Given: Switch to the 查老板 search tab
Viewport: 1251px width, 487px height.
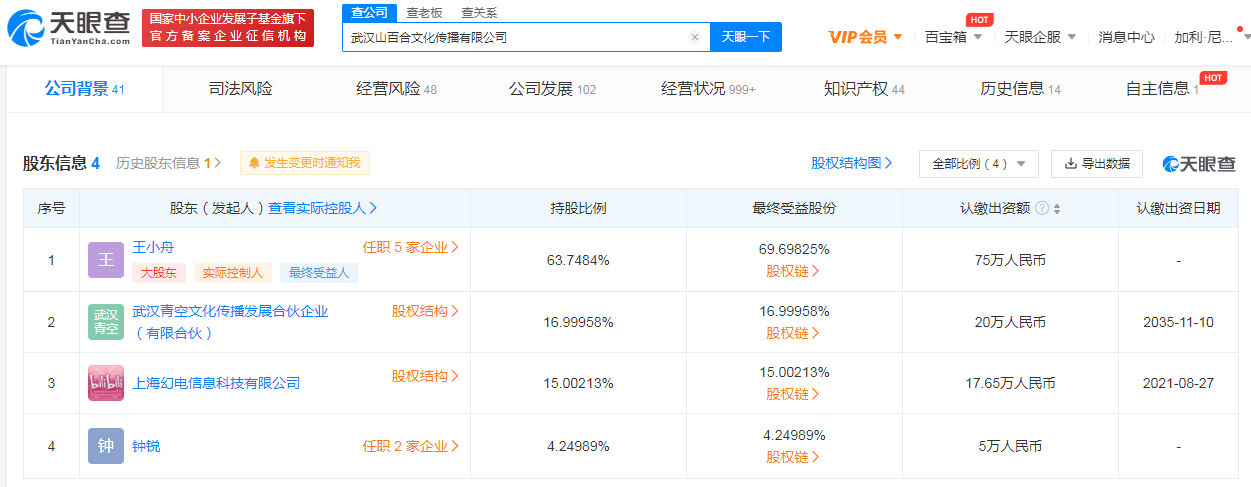Looking at the screenshot, I should point(424,13).
